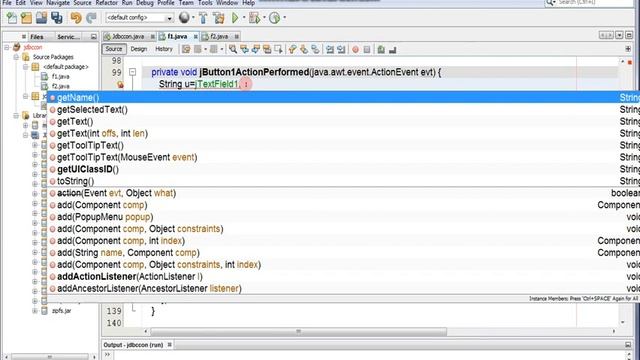Click the Save All toolbar icon
640x360 pixels.
tap(57, 18)
